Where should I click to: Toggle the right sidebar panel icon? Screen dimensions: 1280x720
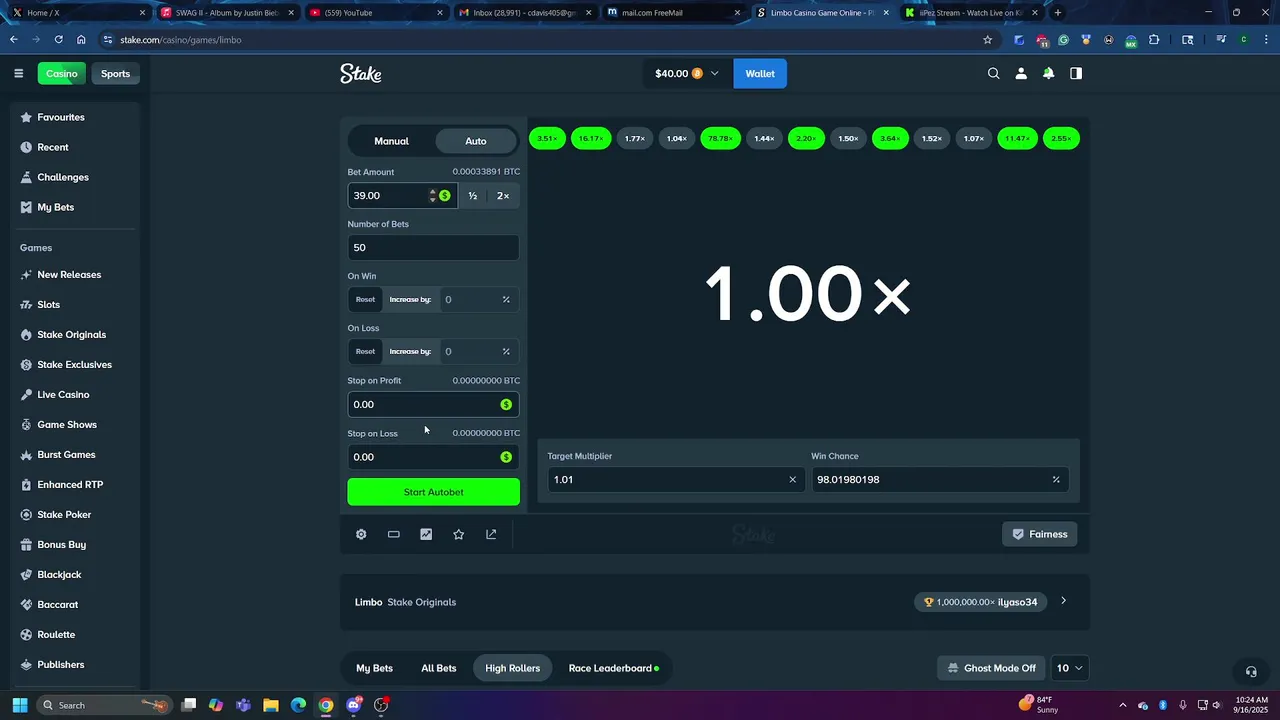click(1076, 73)
